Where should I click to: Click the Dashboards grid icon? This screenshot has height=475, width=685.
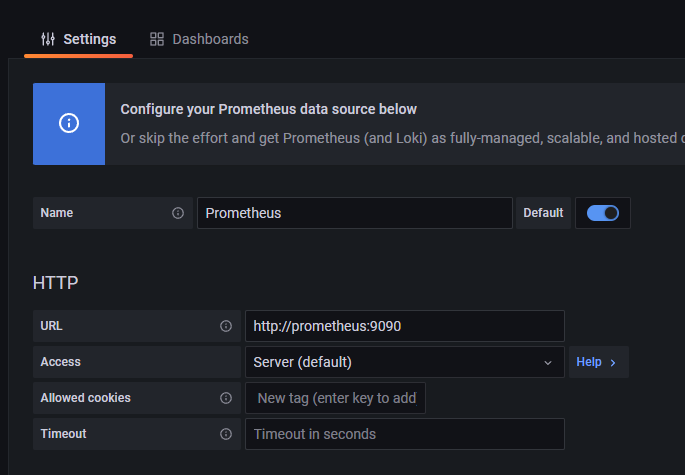tap(156, 39)
